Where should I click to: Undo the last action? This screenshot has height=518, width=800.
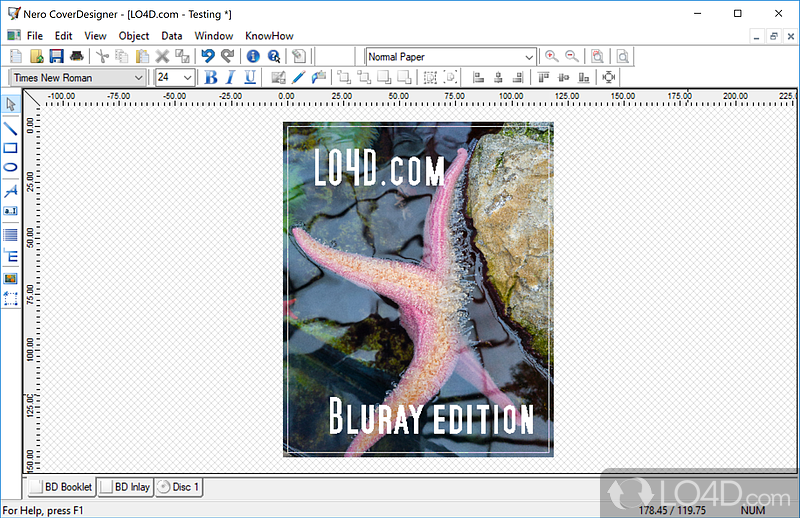pos(208,56)
